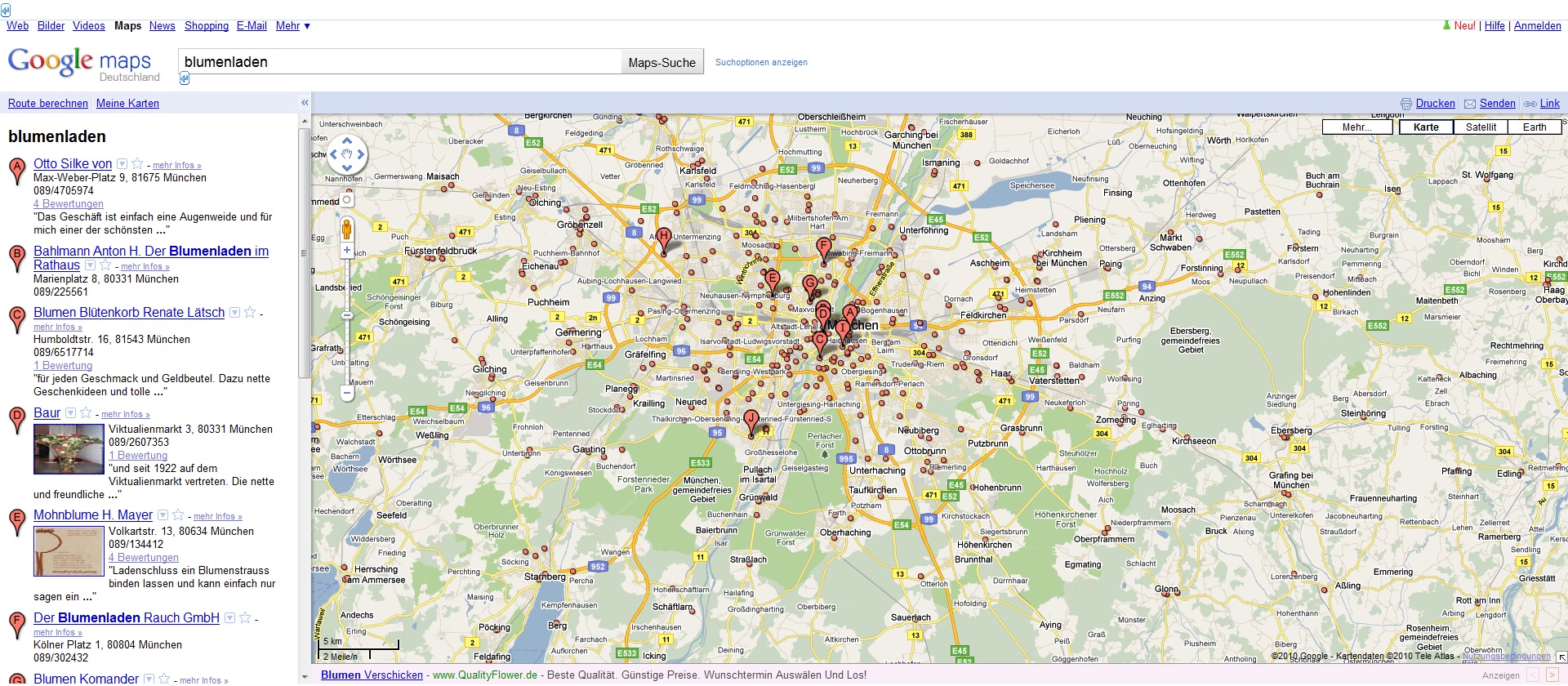Viewport: 1568px width, 686px height.
Task: Click map marker C on the map
Action: coord(820,343)
